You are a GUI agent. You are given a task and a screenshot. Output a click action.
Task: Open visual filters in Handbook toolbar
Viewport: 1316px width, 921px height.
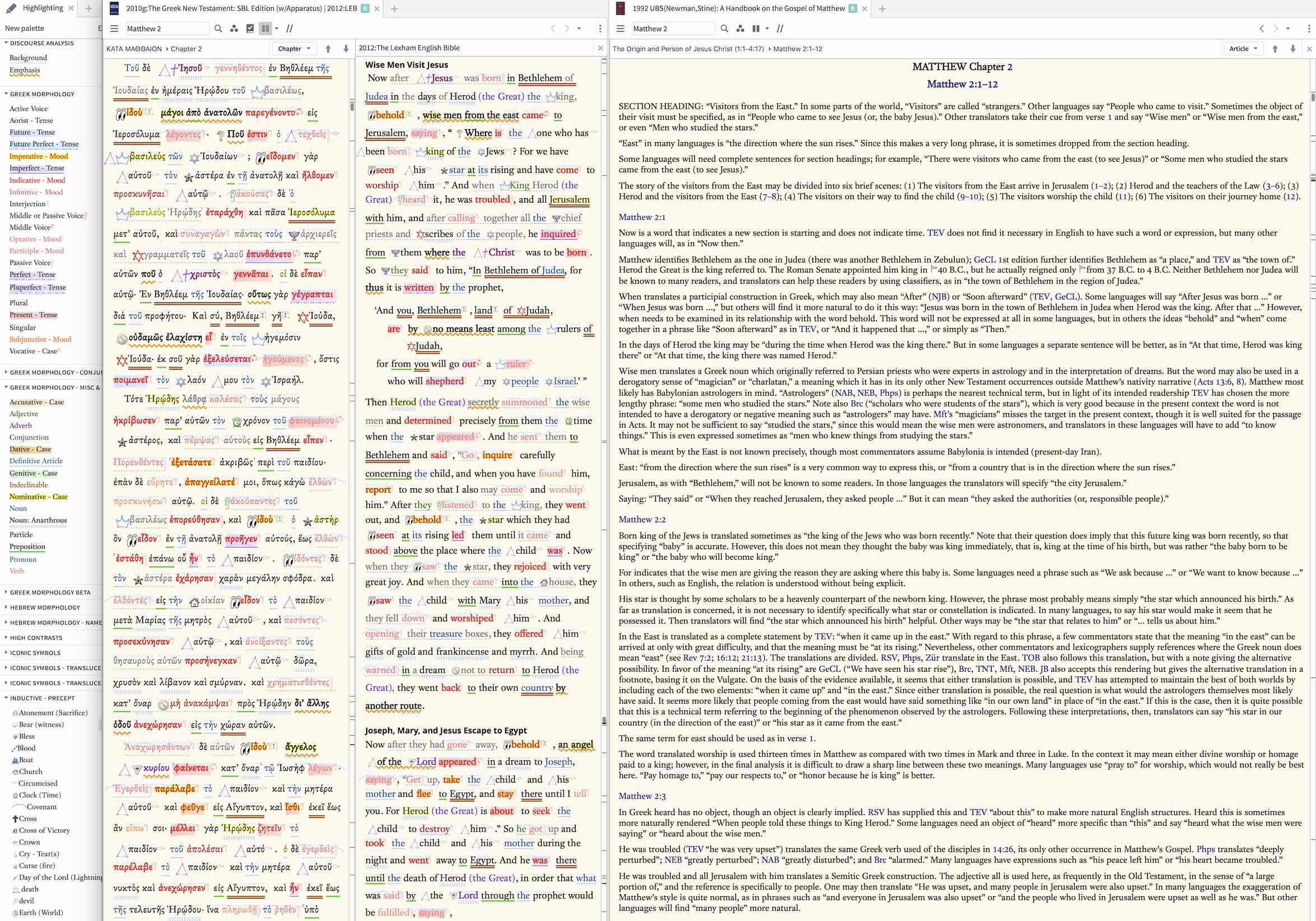[740, 28]
